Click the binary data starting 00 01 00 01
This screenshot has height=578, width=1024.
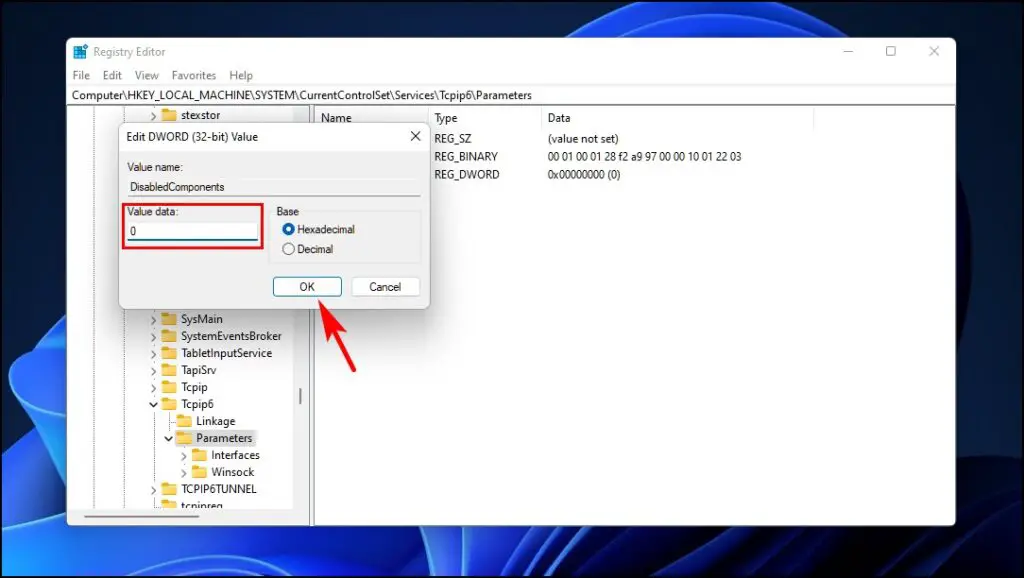[645, 157]
